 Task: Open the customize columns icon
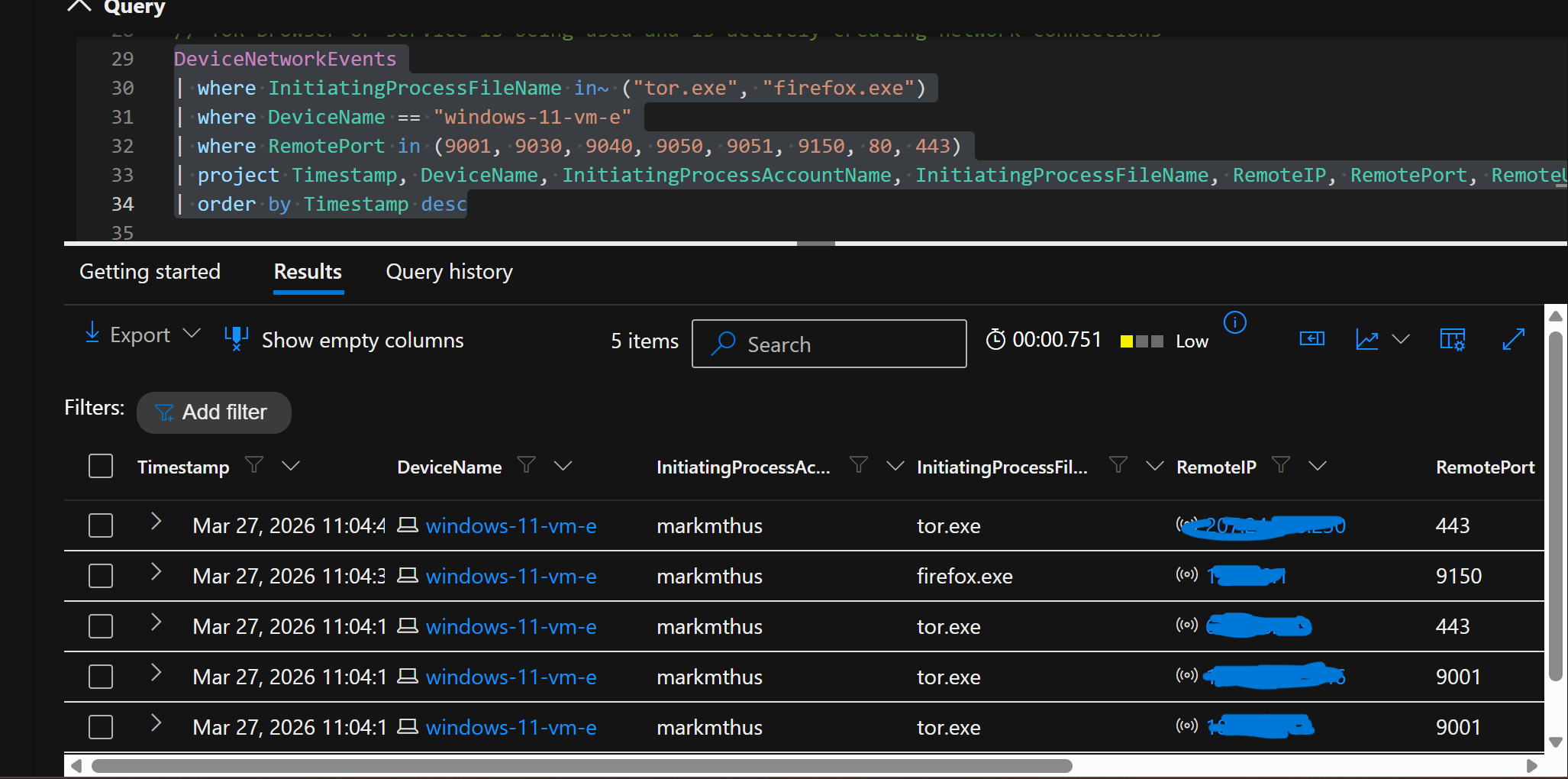pos(1452,340)
